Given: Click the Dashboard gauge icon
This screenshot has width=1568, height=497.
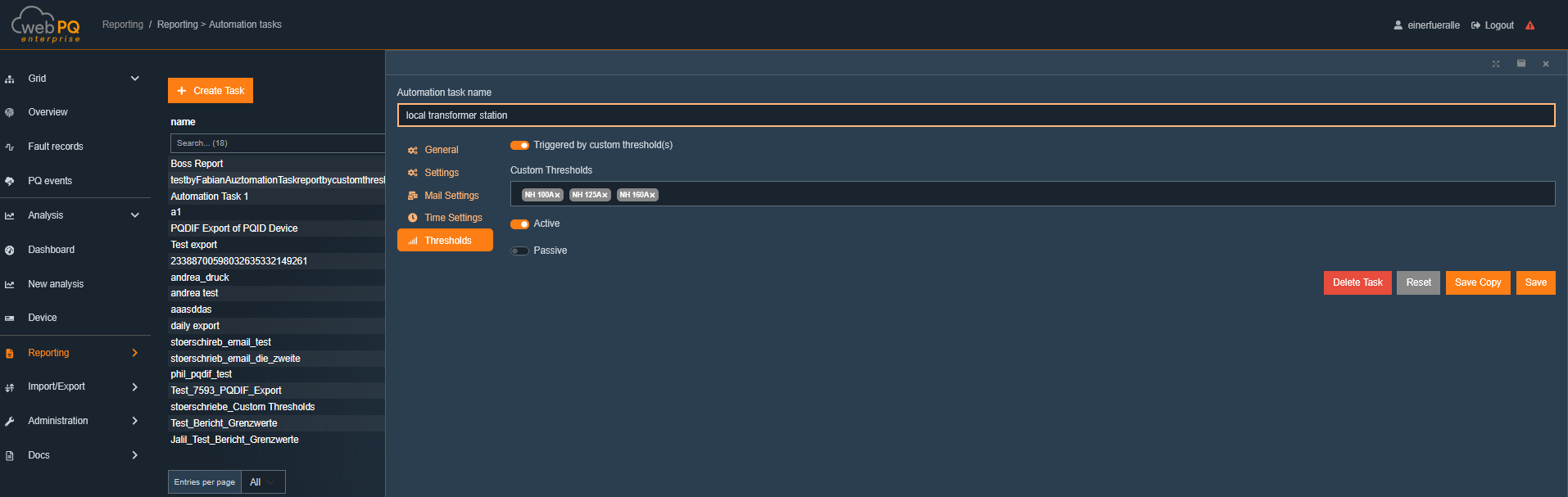Looking at the screenshot, I should 10,251.
